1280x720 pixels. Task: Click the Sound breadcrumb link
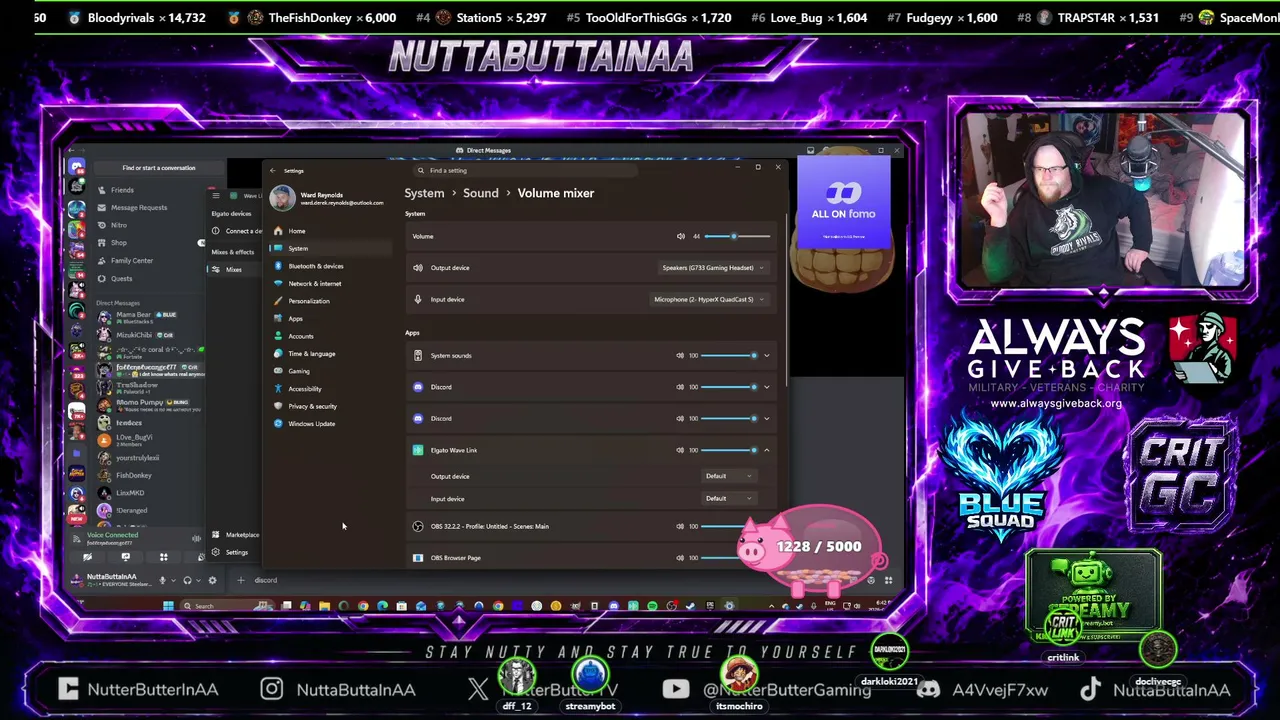pyautogui.click(x=480, y=193)
